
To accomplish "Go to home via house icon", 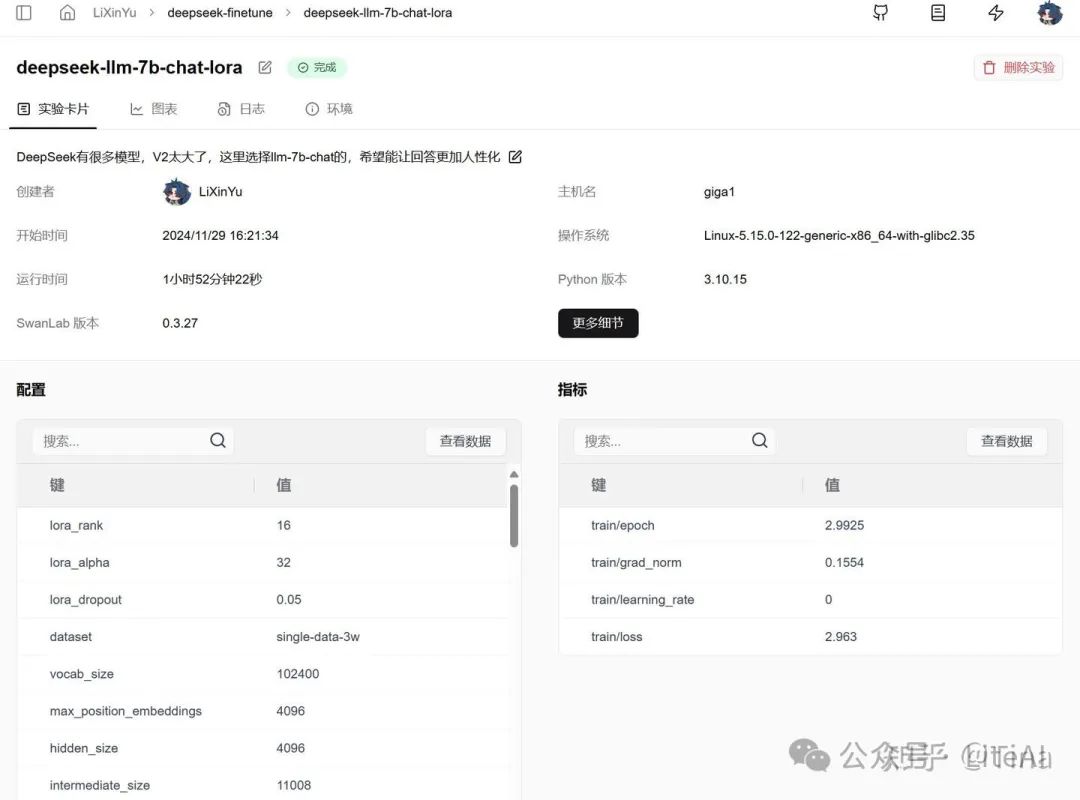I will [67, 12].
